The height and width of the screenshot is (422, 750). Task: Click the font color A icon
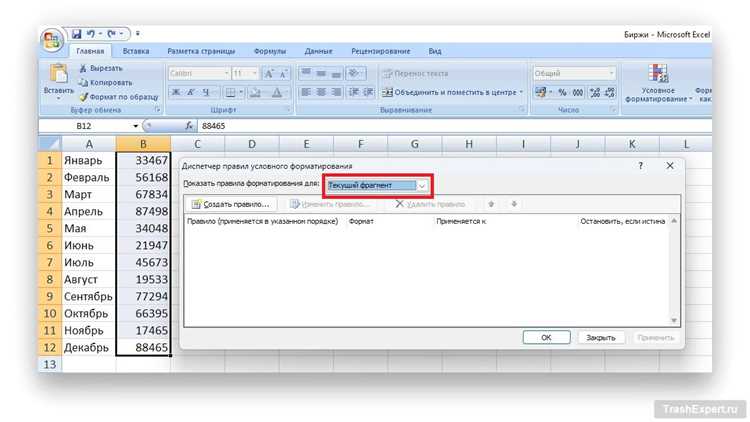coord(277,92)
